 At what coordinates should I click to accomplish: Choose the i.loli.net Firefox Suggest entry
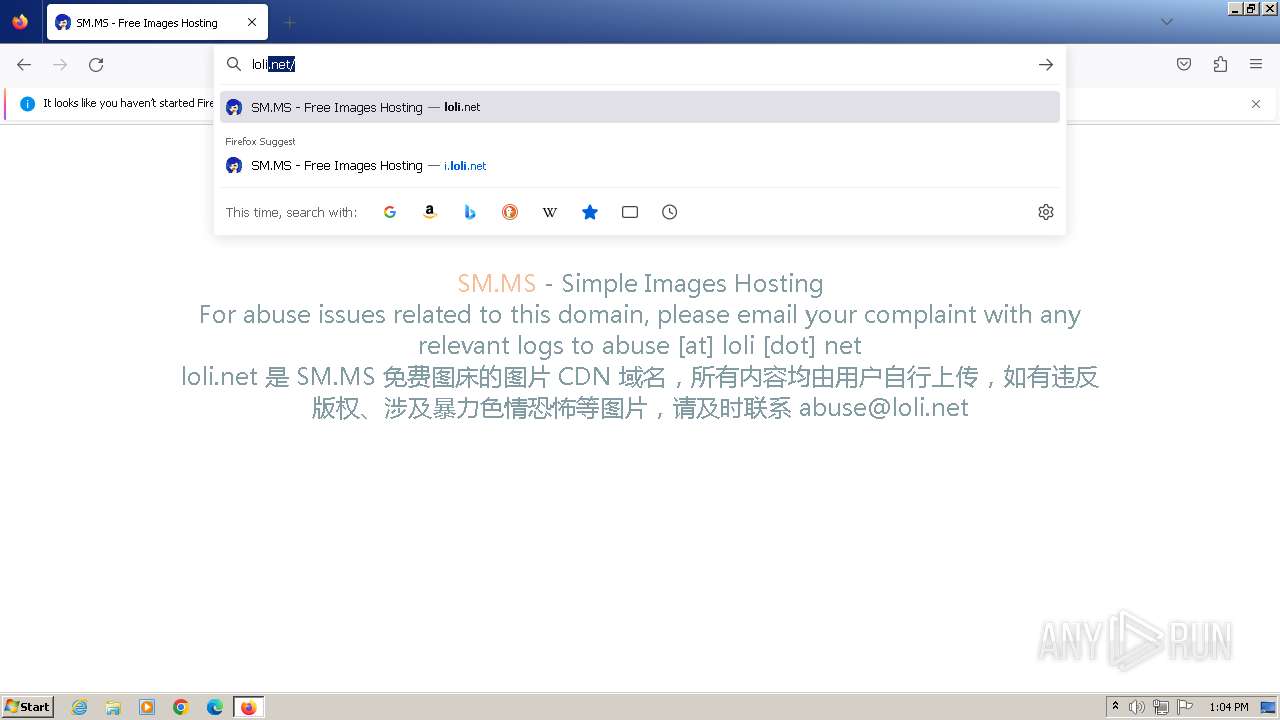tap(640, 166)
